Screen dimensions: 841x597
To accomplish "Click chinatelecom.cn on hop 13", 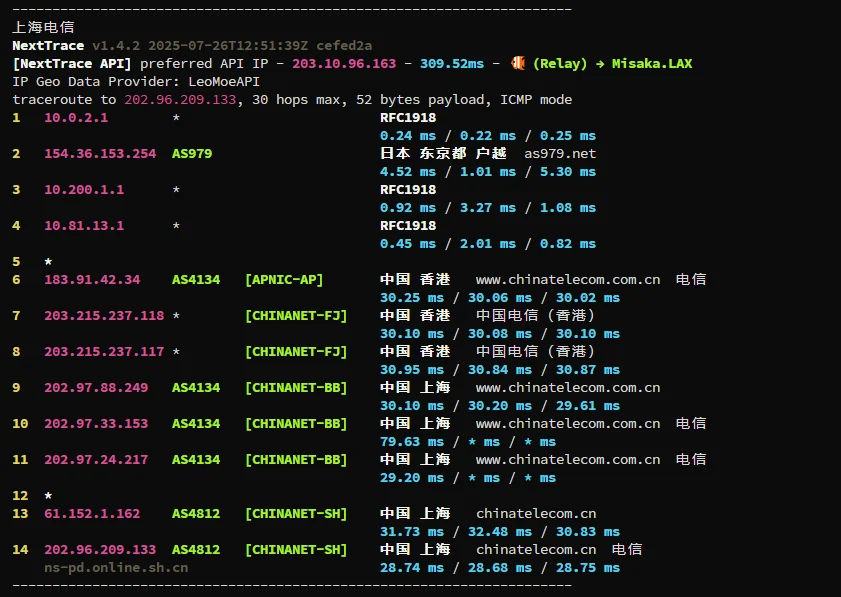I will point(536,513).
